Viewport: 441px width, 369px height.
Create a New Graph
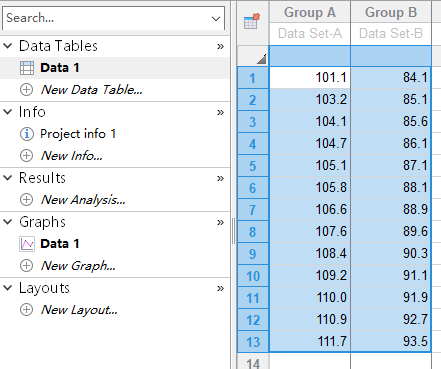pos(78,266)
